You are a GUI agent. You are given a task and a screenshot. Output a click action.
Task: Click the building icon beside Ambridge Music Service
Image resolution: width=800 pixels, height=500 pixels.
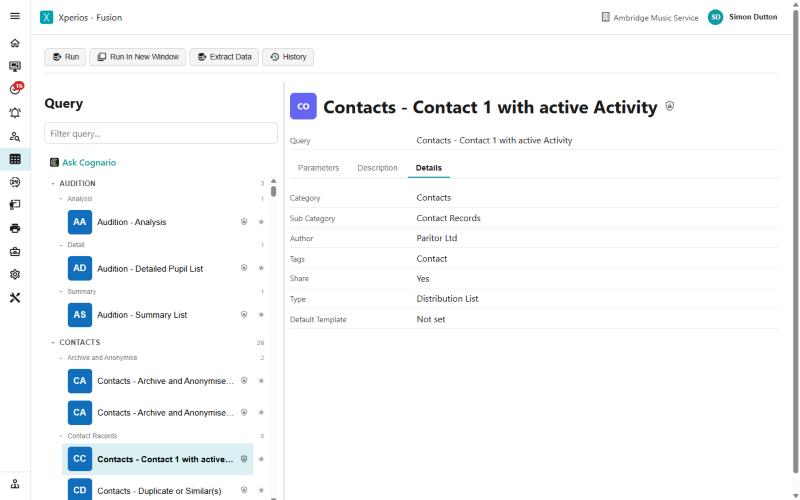point(605,17)
